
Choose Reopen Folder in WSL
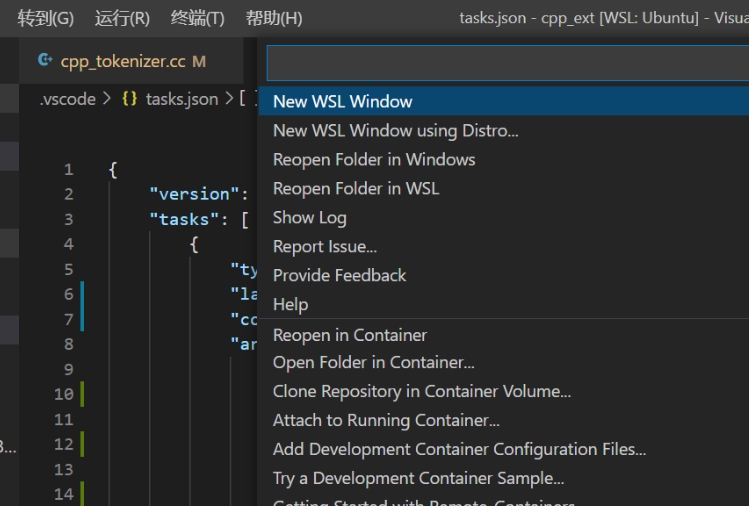pyautogui.click(x=504, y=188)
